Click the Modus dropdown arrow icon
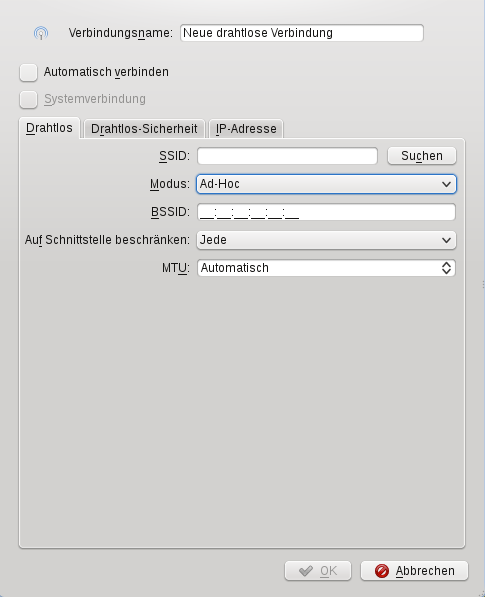 (x=446, y=184)
